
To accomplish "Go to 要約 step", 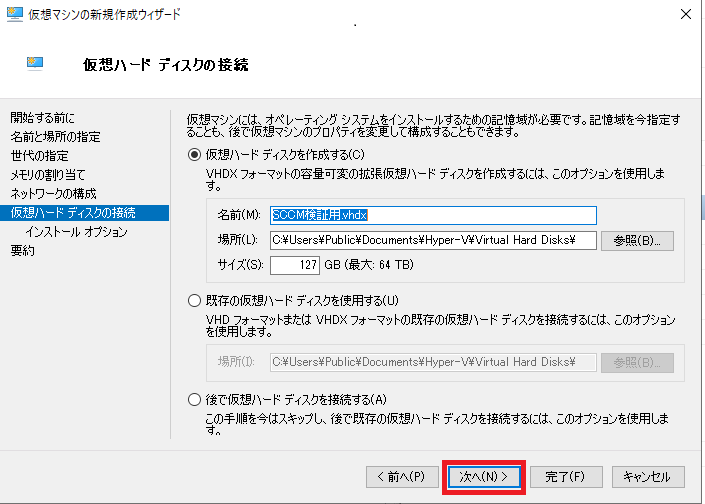I will [x=22, y=251].
